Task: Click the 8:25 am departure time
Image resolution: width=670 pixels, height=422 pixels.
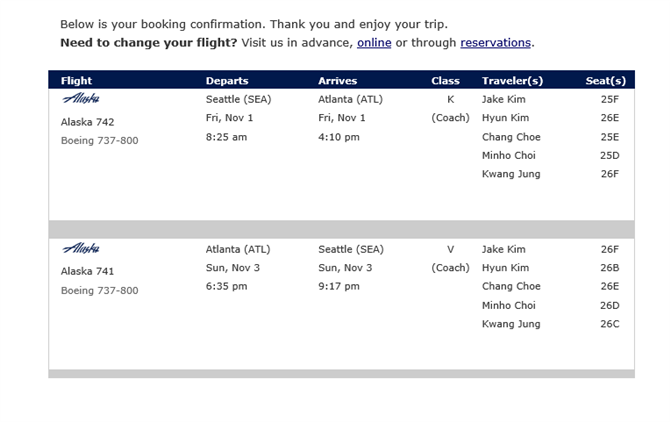Action: [226, 137]
